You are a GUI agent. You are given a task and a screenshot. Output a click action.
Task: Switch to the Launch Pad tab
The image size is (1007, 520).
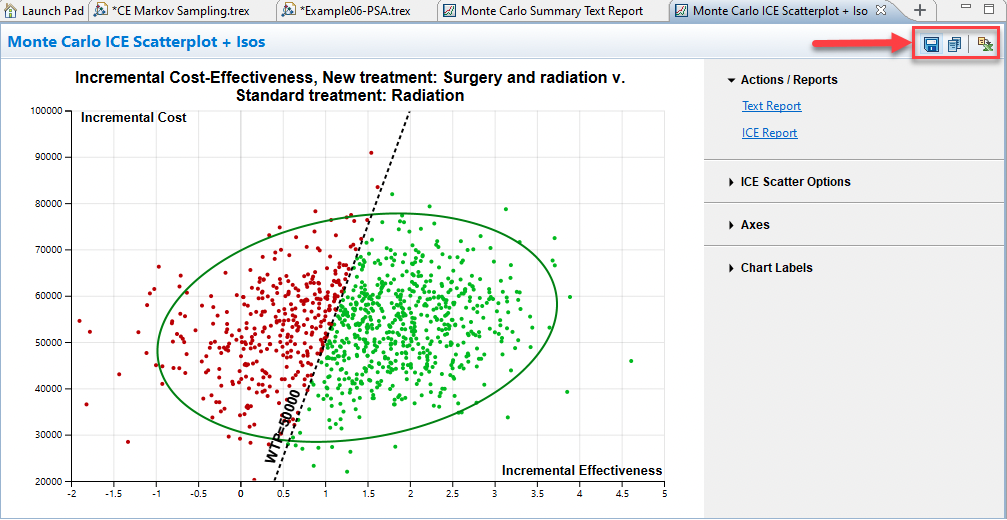pos(52,11)
